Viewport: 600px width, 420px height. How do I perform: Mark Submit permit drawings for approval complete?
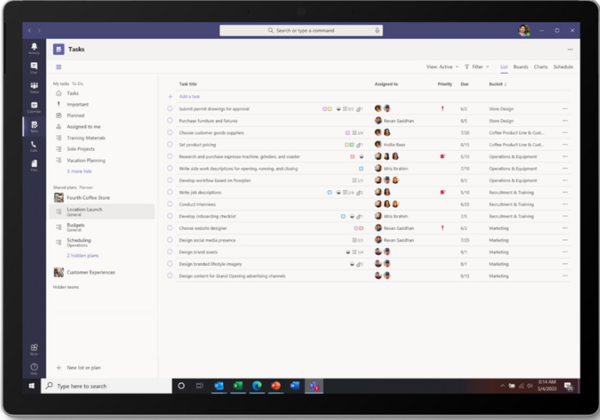(x=170, y=109)
